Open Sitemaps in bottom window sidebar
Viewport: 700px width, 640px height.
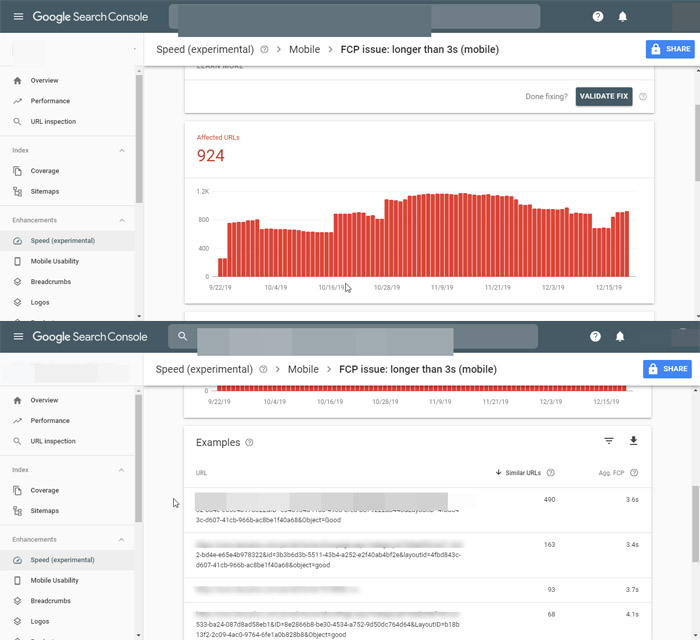(67, 511)
